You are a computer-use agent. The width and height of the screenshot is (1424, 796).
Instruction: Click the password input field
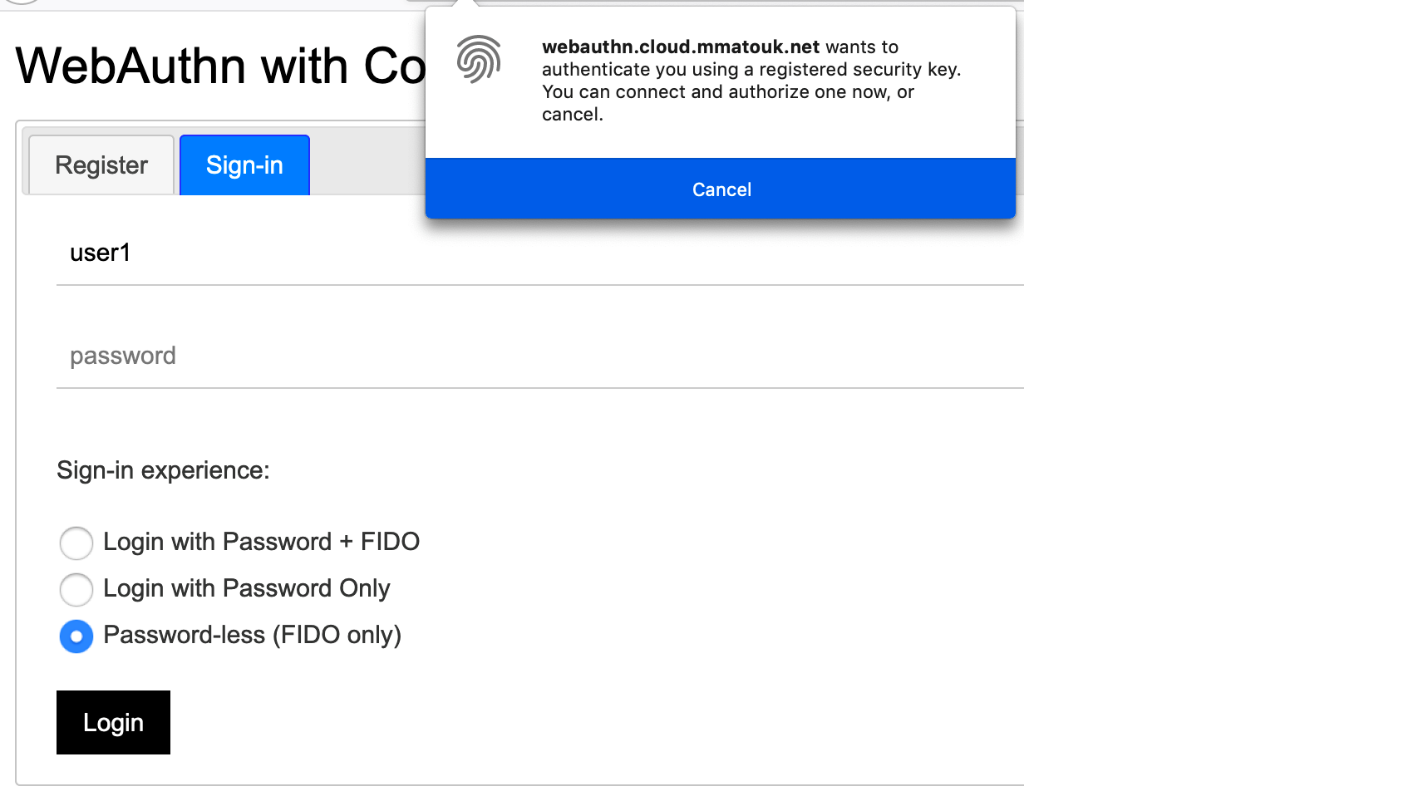click(x=400, y=355)
